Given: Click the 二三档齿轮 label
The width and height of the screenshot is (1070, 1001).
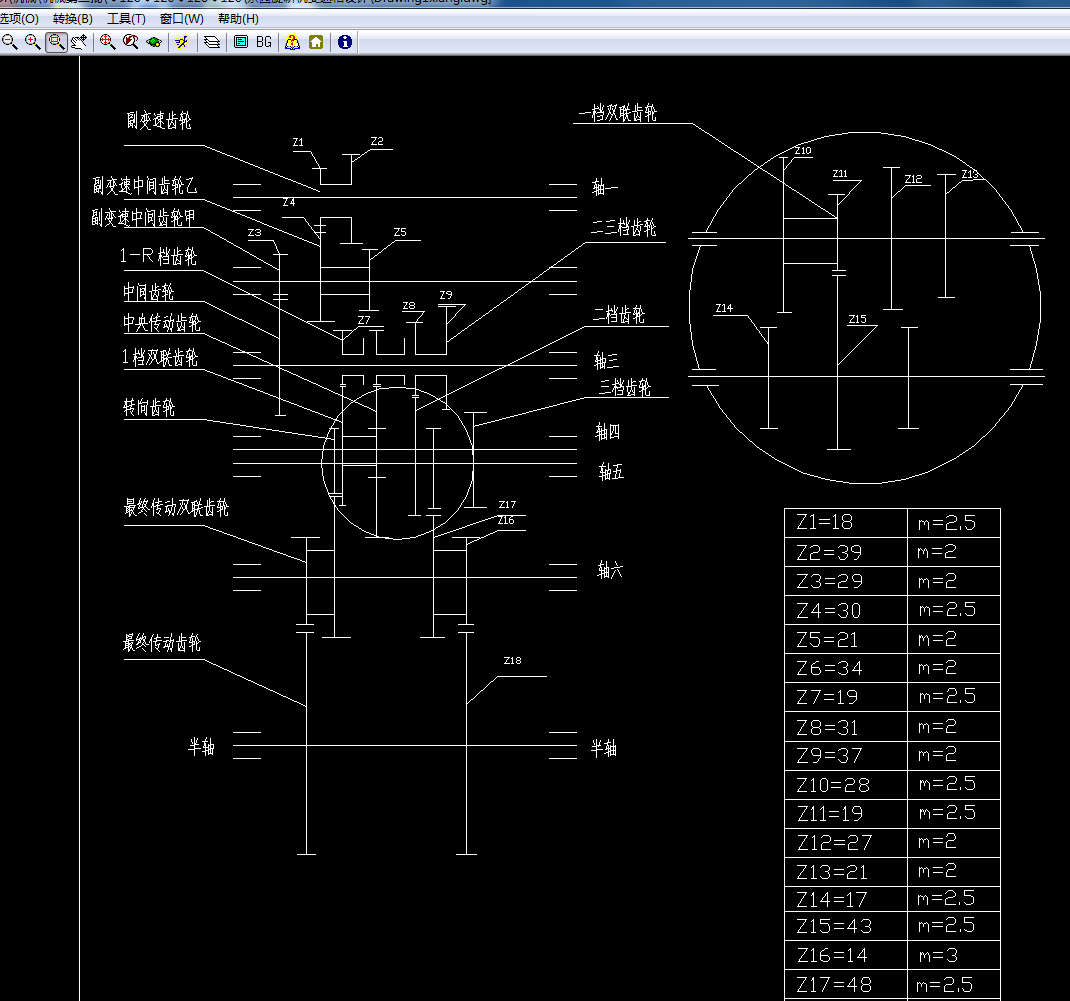Looking at the screenshot, I should pyautogui.click(x=623, y=227).
